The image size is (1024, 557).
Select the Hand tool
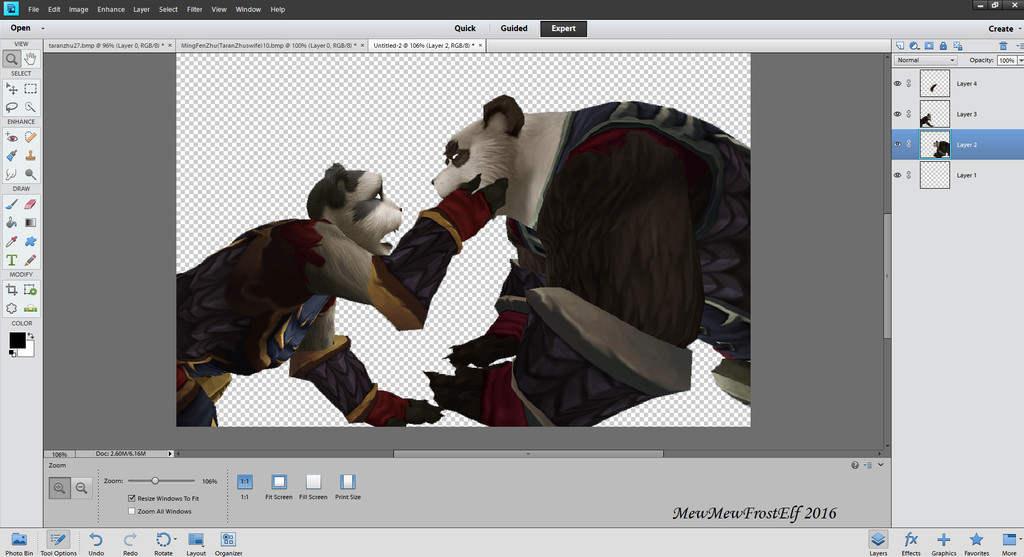(x=31, y=59)
